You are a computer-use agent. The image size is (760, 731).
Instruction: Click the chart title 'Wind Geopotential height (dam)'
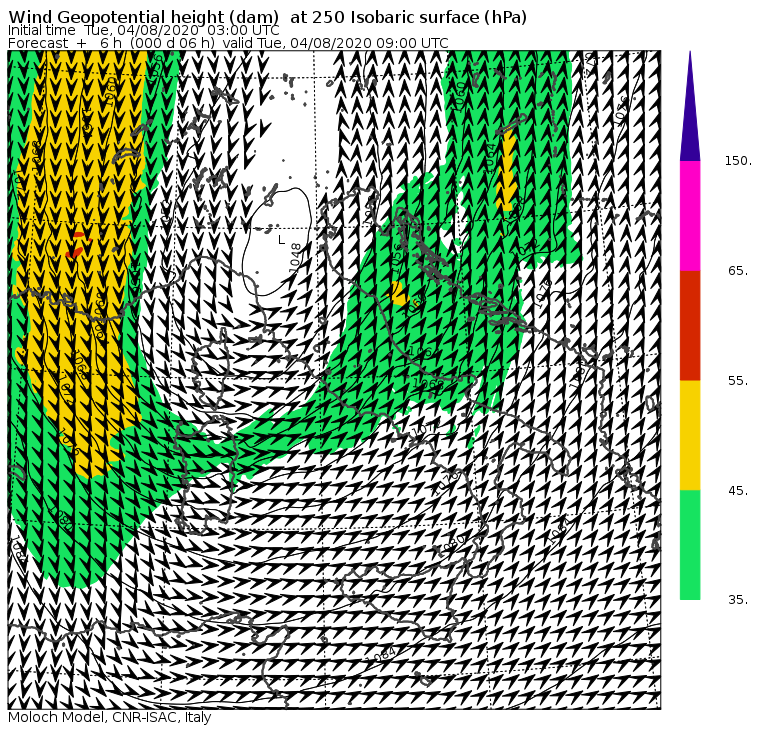pos(143,17)
